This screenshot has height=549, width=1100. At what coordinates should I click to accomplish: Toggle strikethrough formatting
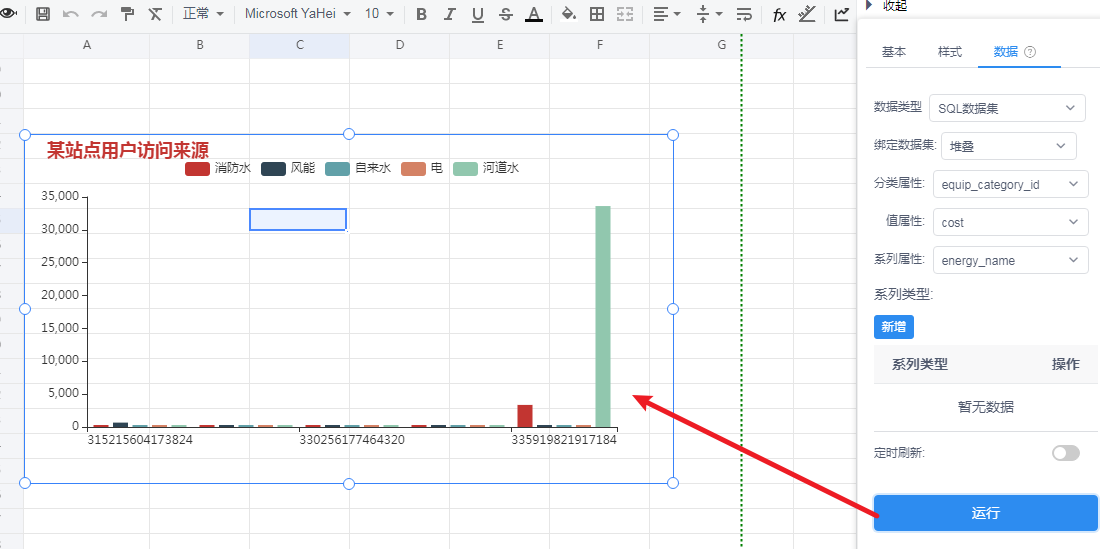pos(506,14)
